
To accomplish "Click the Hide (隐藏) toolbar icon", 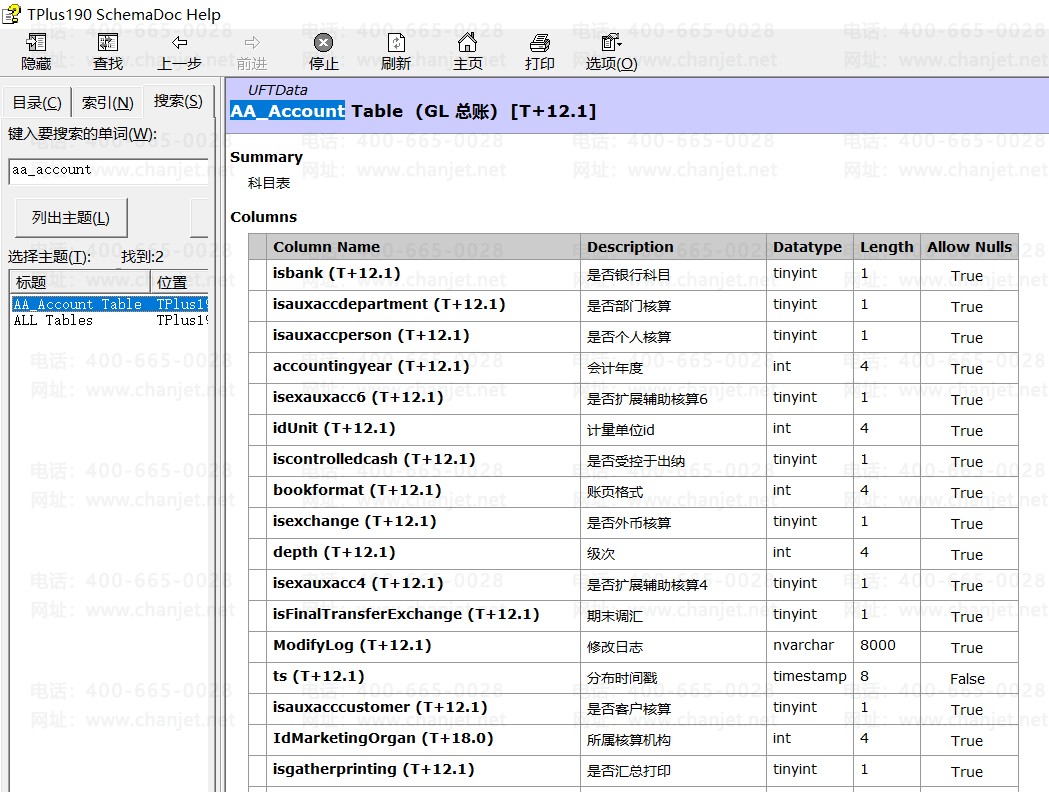I will (36, 43).
